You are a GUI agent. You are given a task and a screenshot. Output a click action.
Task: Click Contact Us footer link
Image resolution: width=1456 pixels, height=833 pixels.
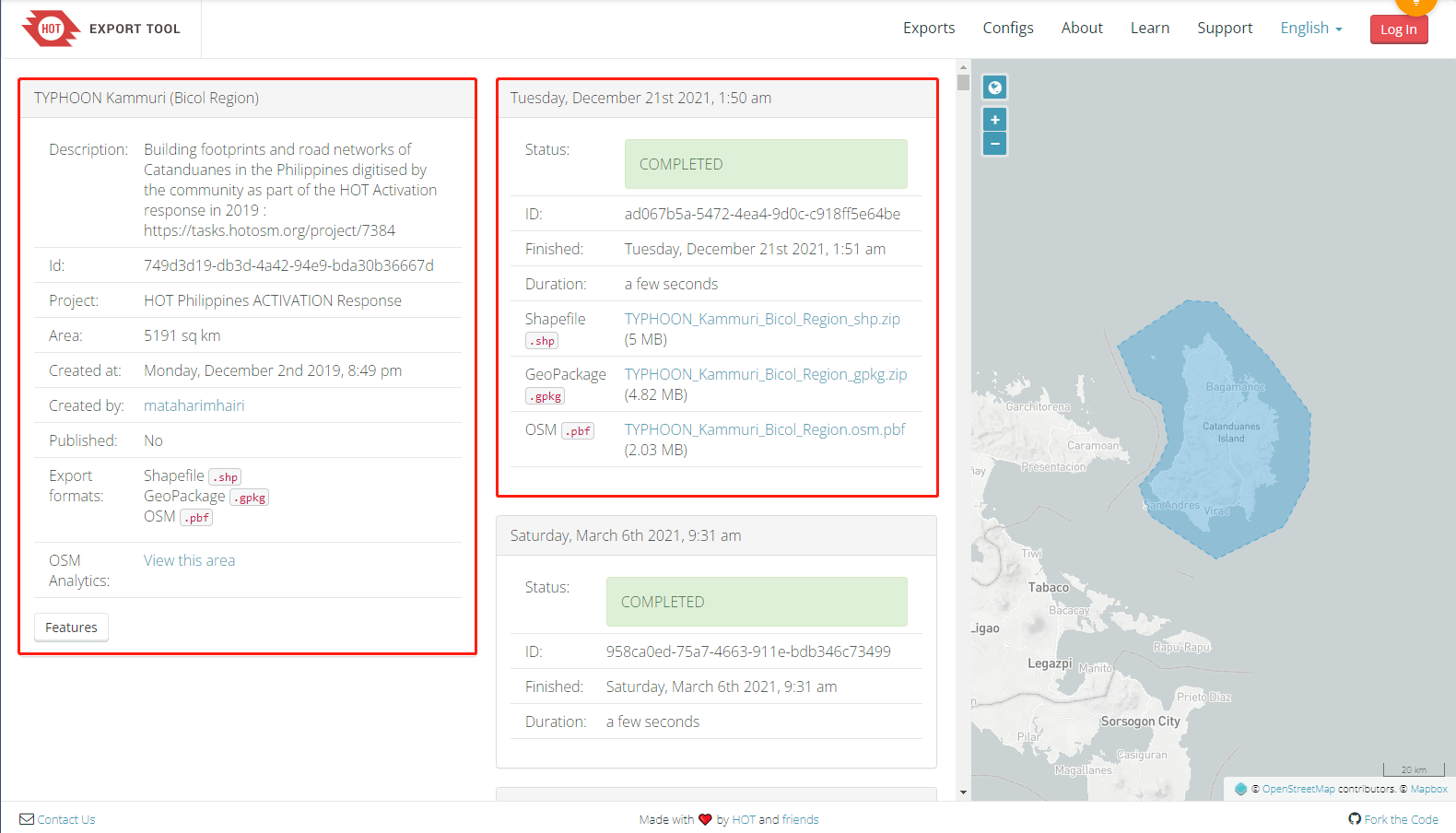pyautogui.click(x=66, y=819)
